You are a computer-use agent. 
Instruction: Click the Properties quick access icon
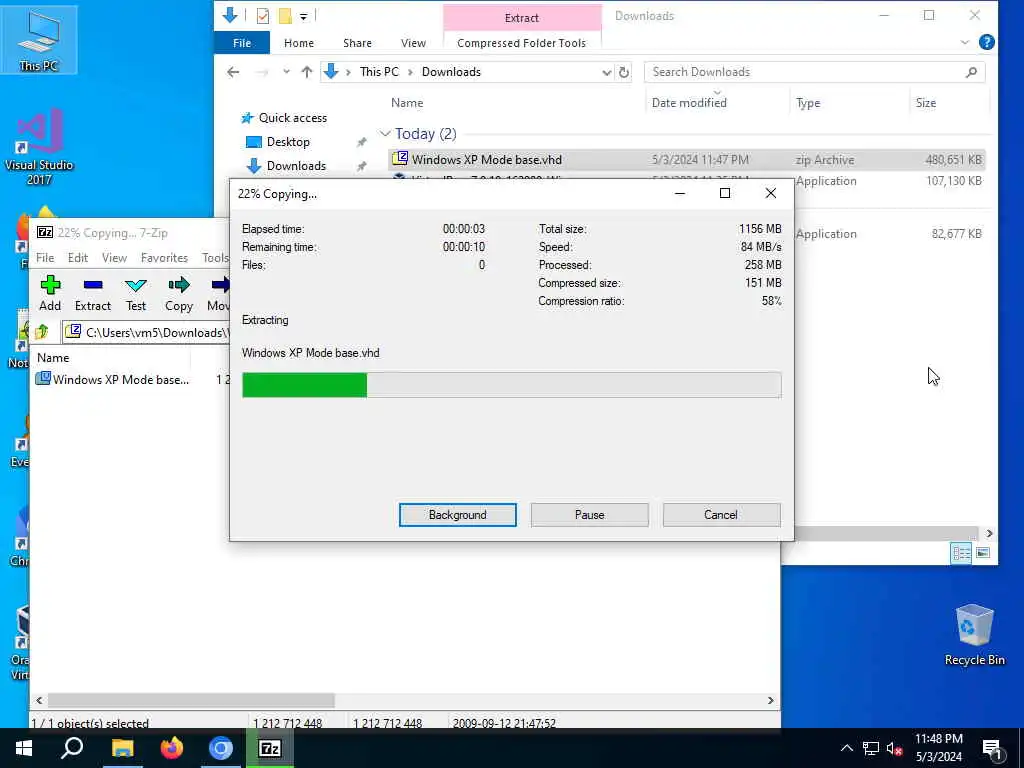tap(263, 16)
